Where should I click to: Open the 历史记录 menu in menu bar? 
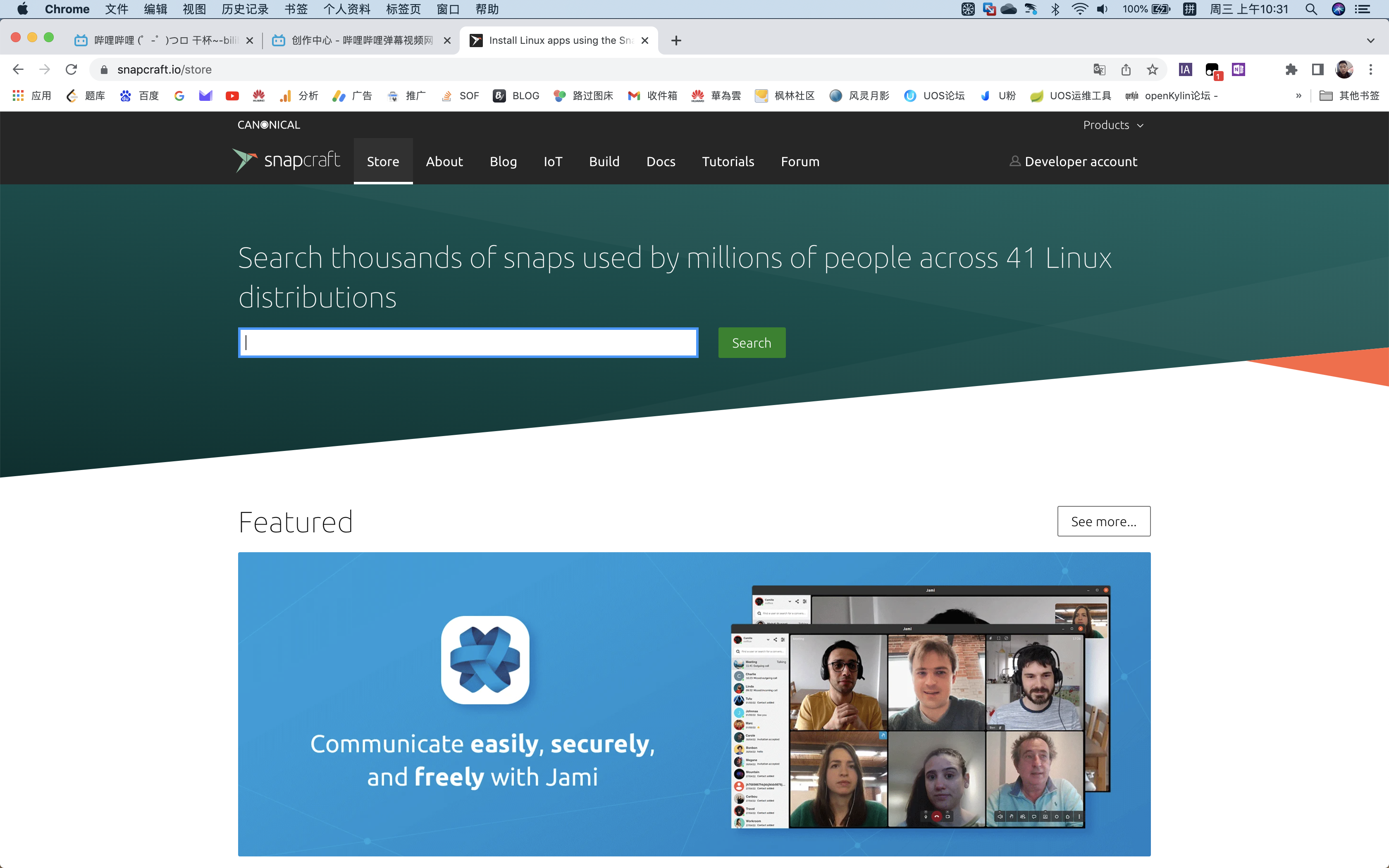[x=245, y=9]
